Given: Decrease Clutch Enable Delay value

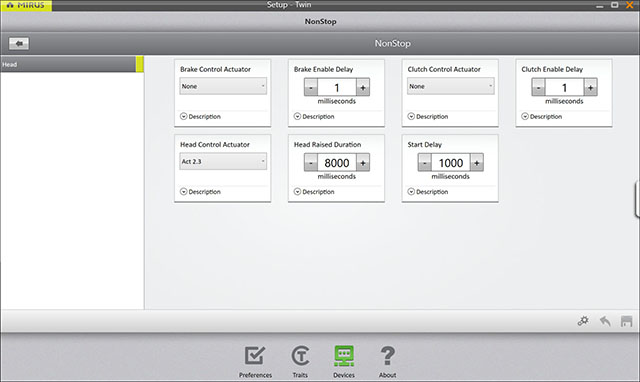Looking at the screenshot, I should (x=538, y=87).
